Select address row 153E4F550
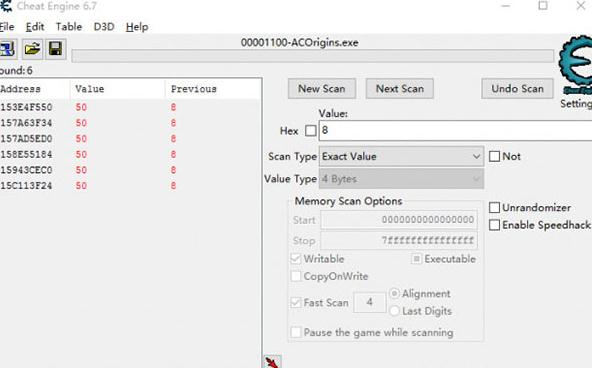The width and height of the screenshot is (592, 368). (x=130, y=107)
